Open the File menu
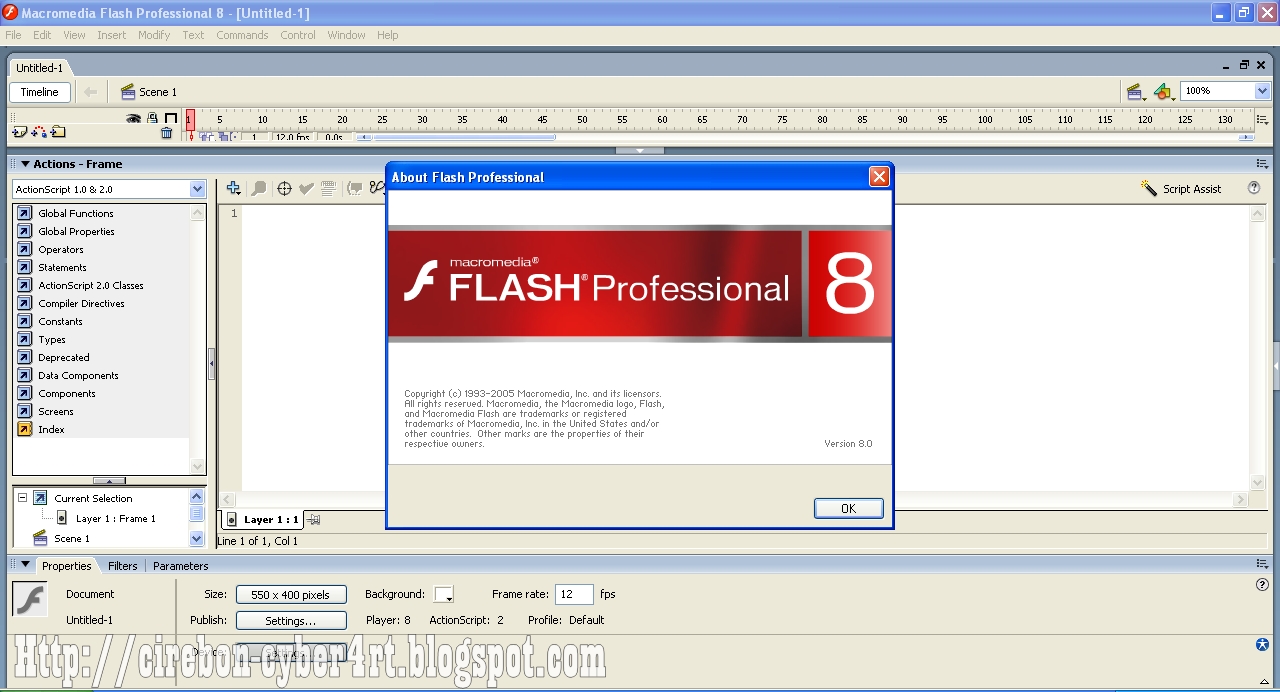 (x=13, y=35)
